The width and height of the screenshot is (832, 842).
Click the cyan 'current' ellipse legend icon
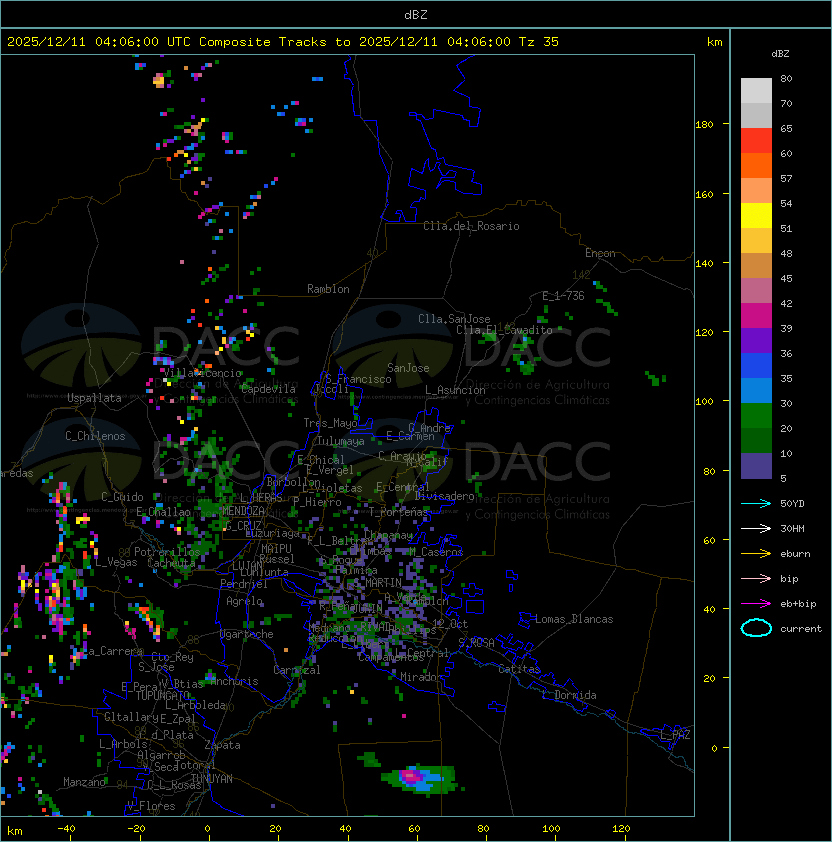(x=756, y=628)
